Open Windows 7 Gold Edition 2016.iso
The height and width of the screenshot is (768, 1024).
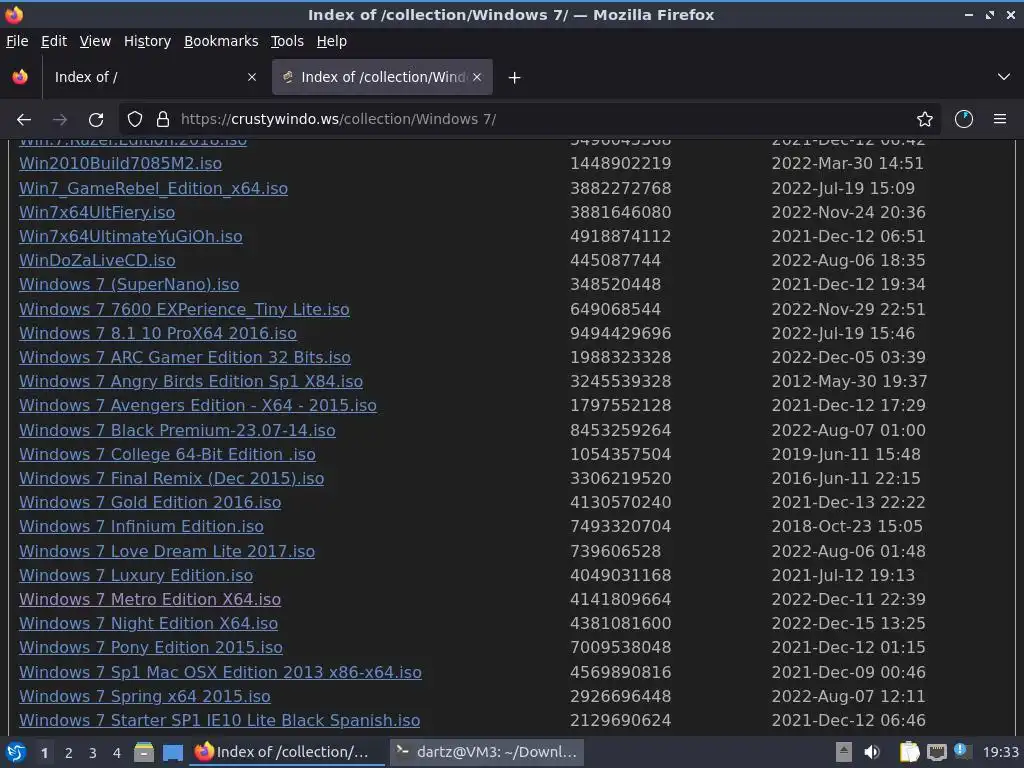150,503
